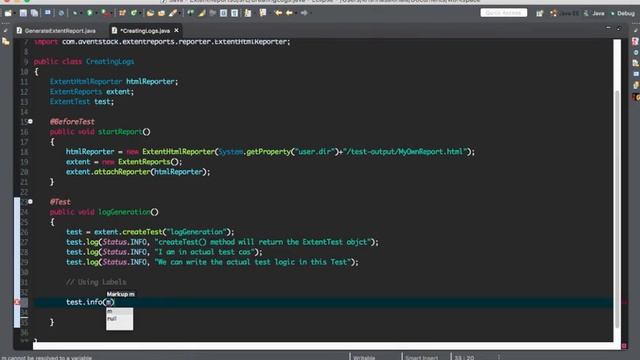
Task: Click the @BeforeTest annotation
Action: click(72, 122)
